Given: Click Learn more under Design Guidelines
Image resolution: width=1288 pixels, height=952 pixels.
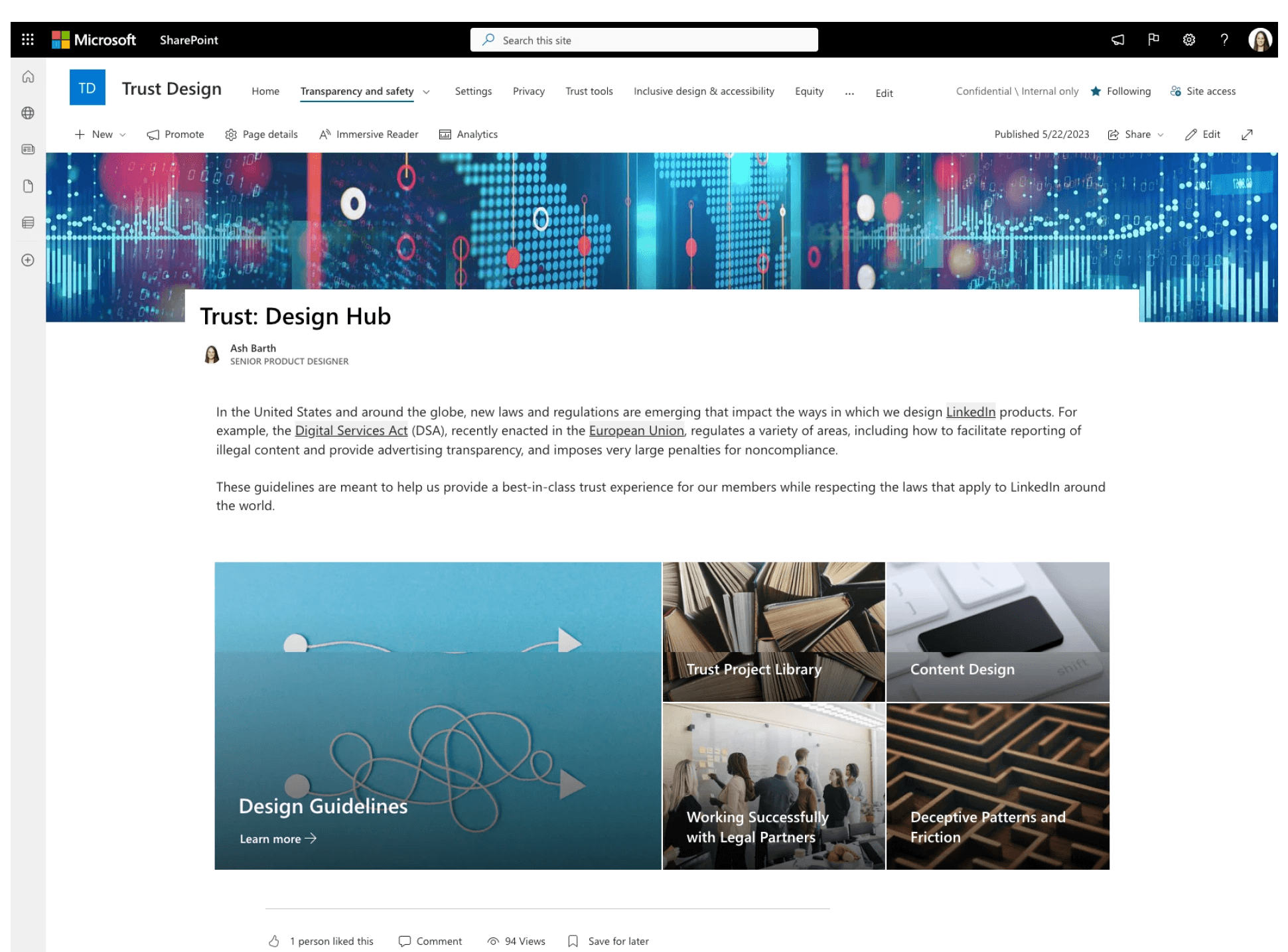Looking at the screenshot, I should click(x=278, y=839).
